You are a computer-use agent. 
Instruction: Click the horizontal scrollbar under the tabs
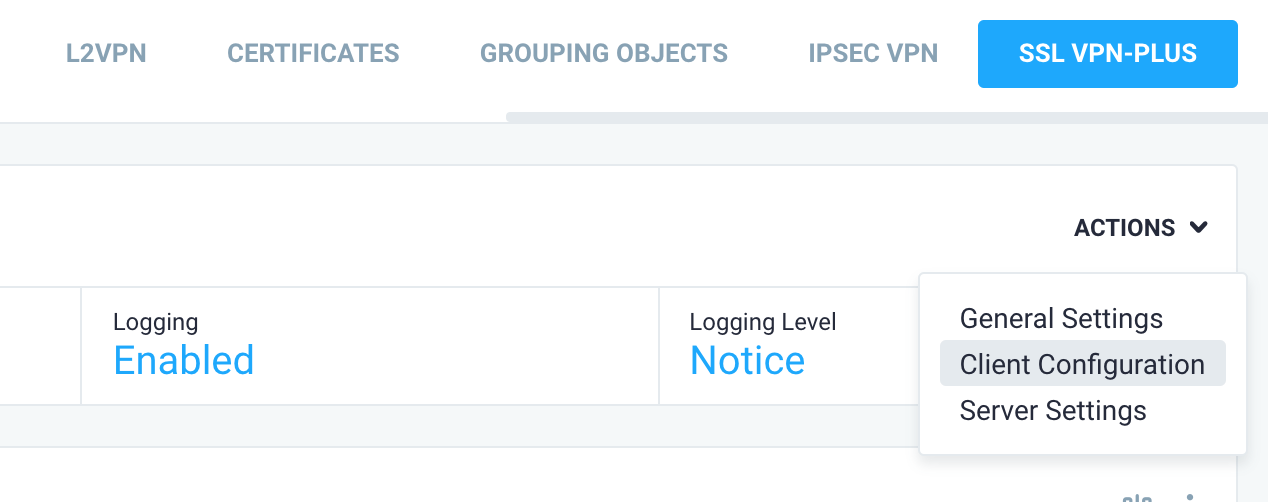point(880,117)
